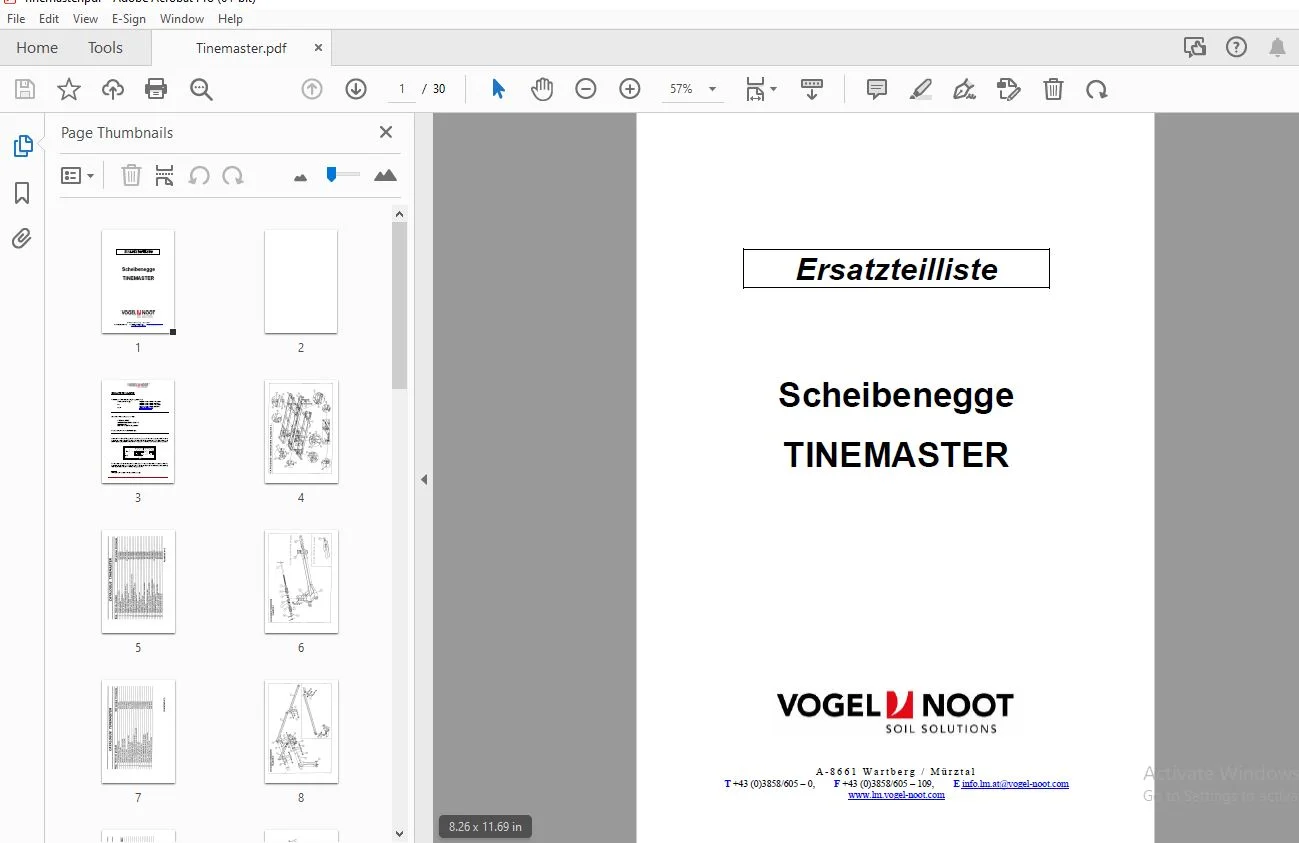Select the Highlight text tool
The height and width of the screenshot is (843, 1299).
click(921, 89)
